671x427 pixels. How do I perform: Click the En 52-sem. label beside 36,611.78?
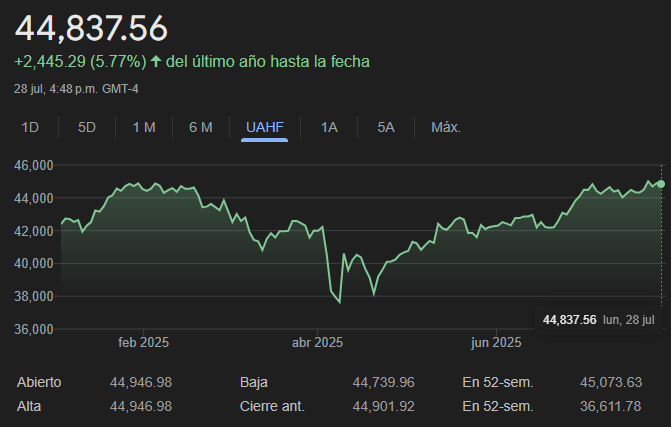click(498, 406)
